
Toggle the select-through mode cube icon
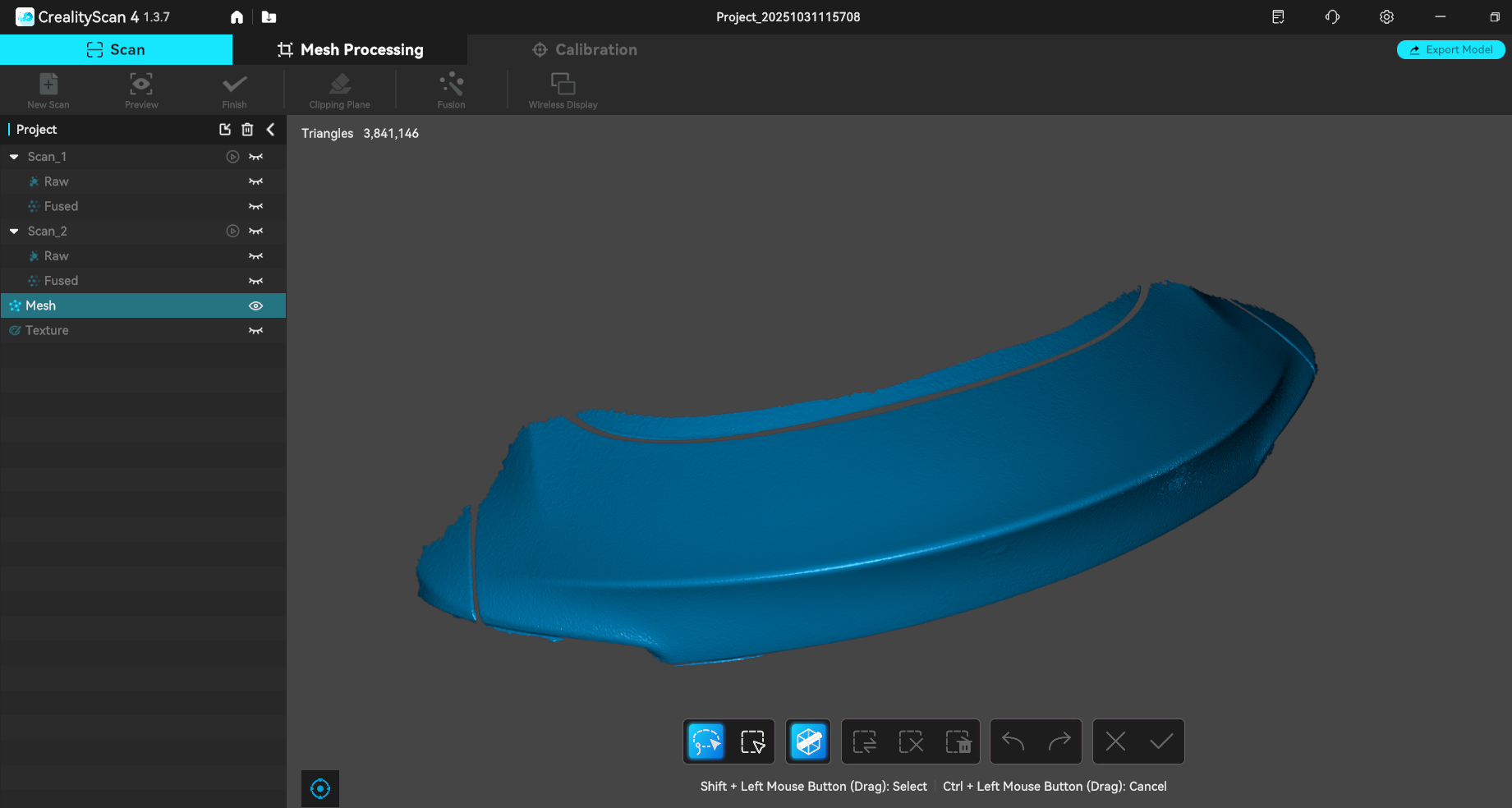click(x=808, y=741)
